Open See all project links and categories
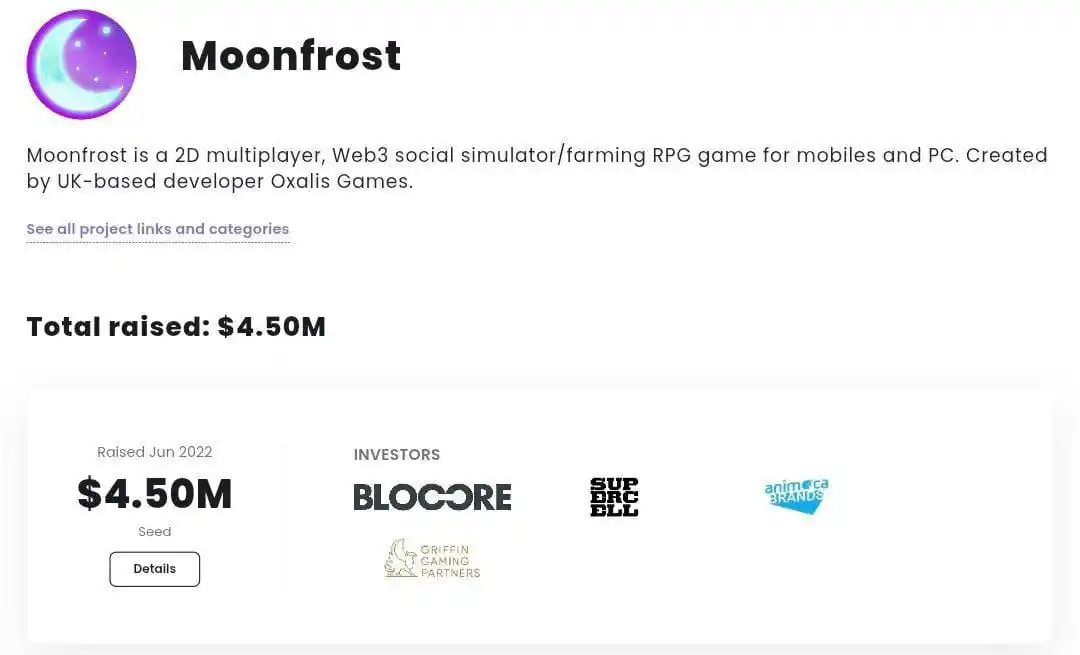The image size is (1080, 655). (x=158, y=229)
